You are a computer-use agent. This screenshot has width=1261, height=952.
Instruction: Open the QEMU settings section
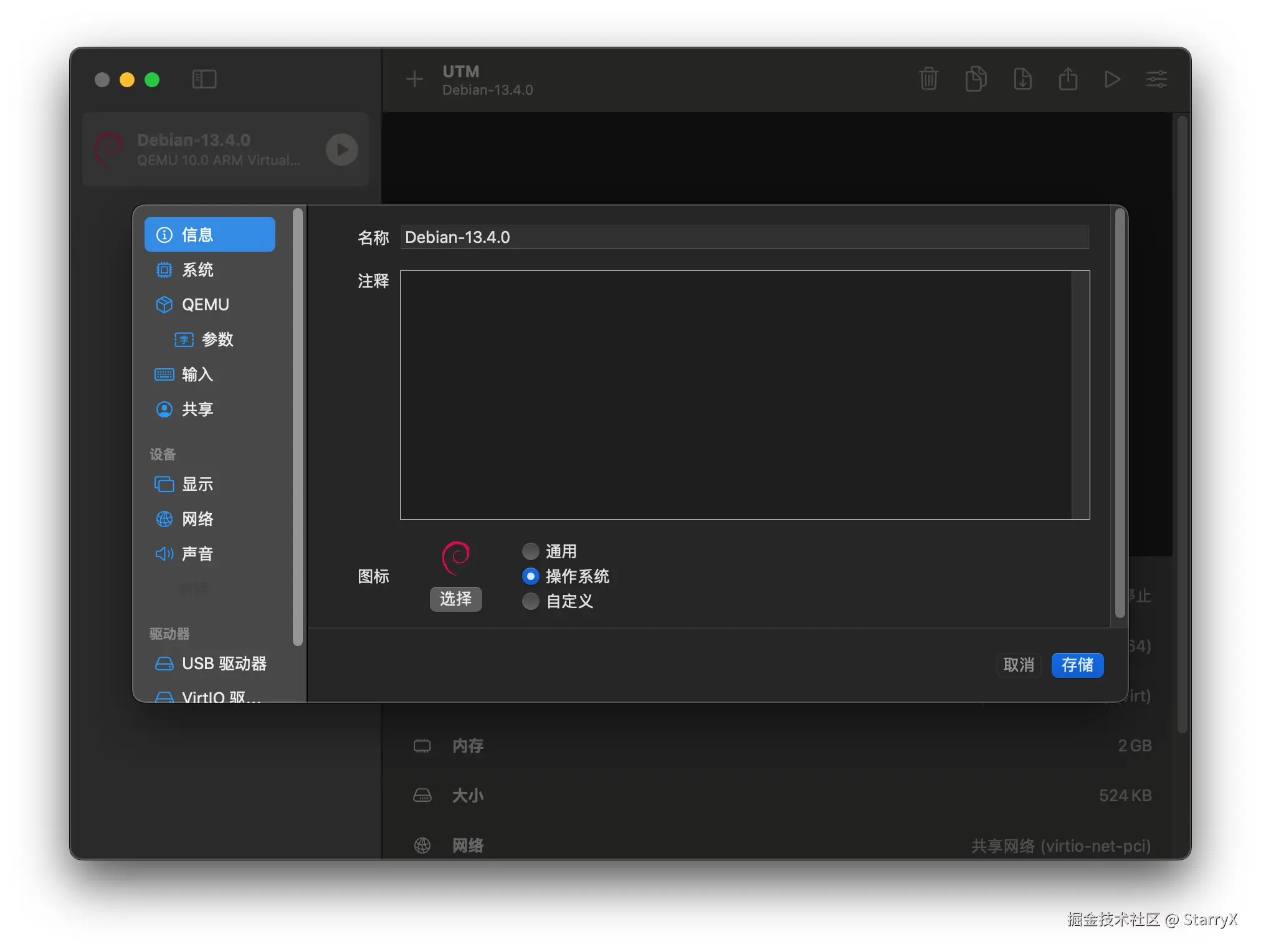205,305
